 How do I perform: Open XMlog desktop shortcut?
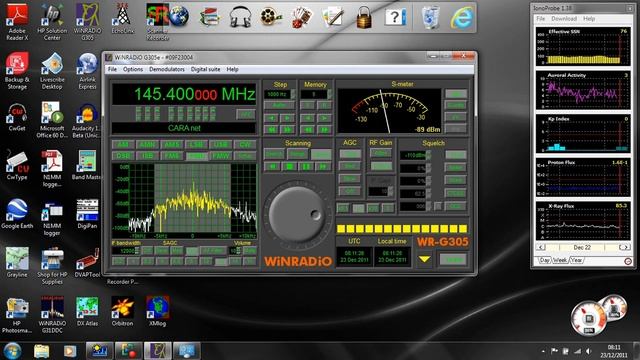point(158,312)
